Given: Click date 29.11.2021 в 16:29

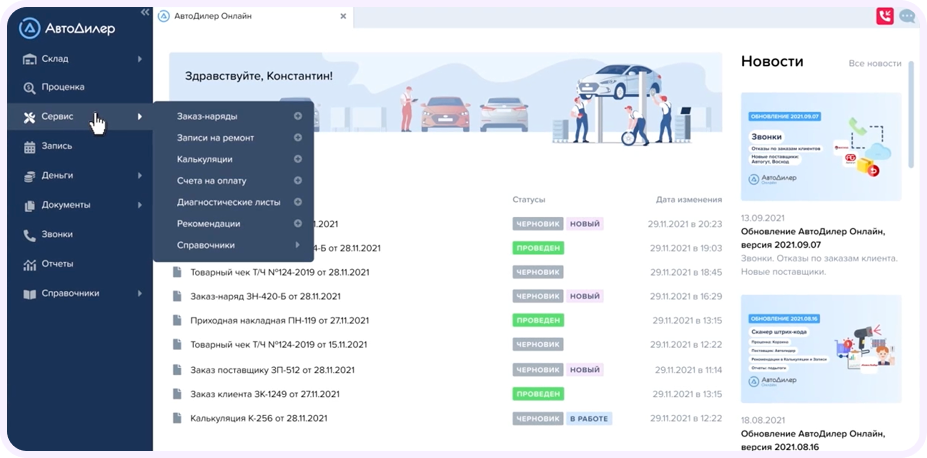Looking at the screenshot, I should 685,296.
